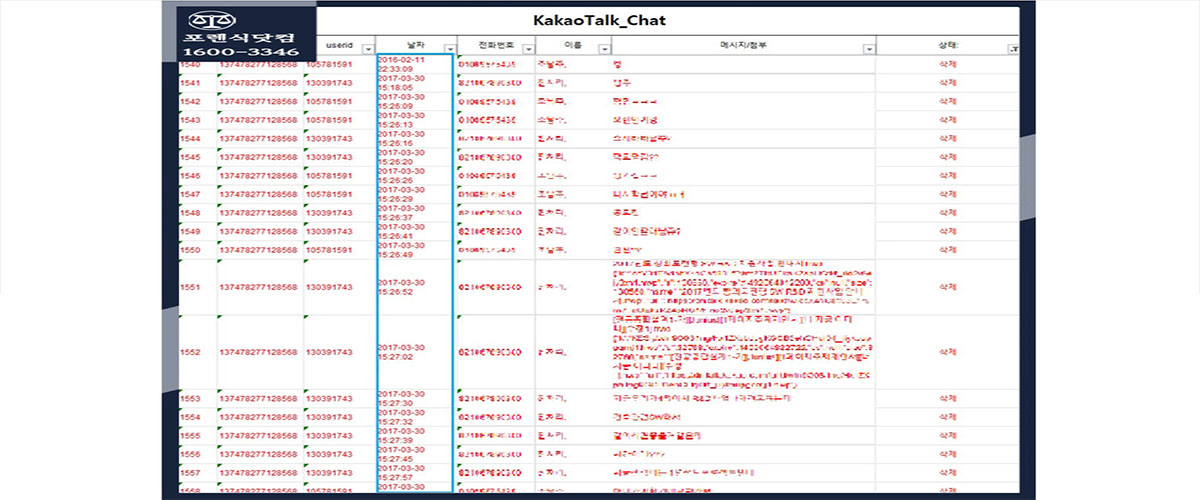
Task: Select date cell 2017-03-30 15:27:39
Action: tap(415, 435)
